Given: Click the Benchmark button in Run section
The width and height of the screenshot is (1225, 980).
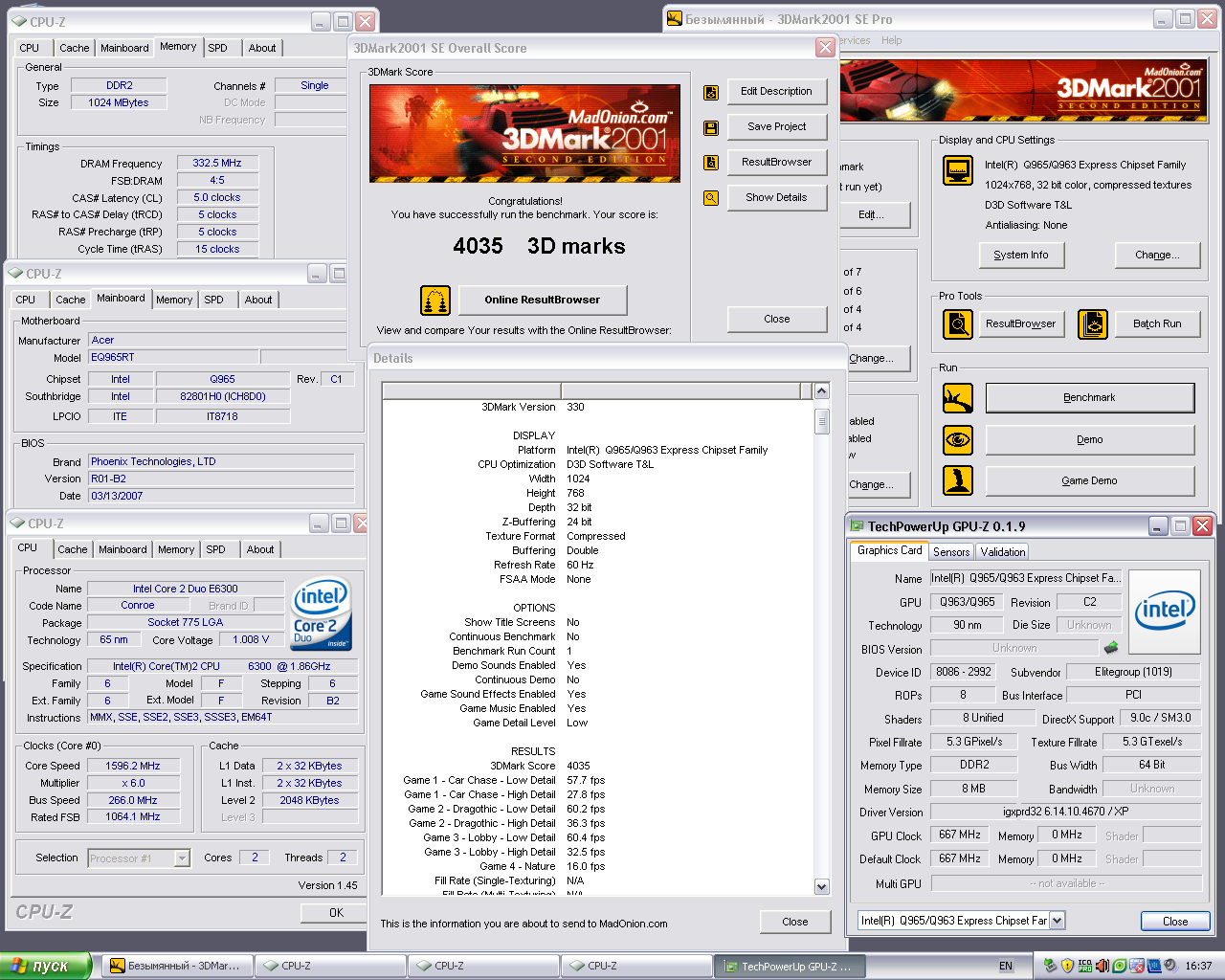Looking at the screenshot, I should [x=1090, y=398].
